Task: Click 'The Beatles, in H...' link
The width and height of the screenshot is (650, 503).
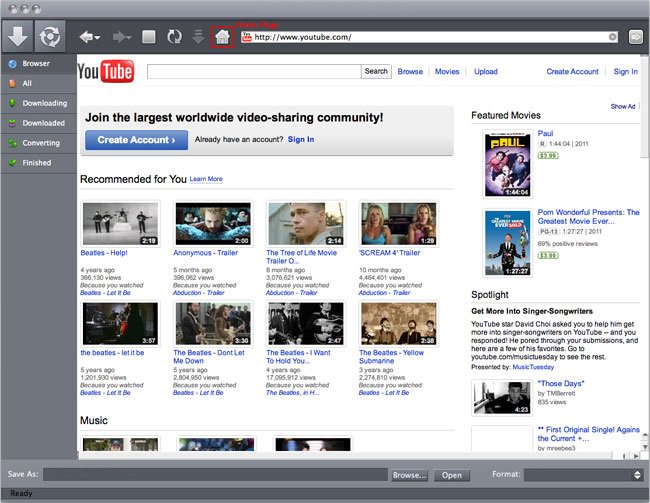Action: pyautogui.click(x=292, y=393)
